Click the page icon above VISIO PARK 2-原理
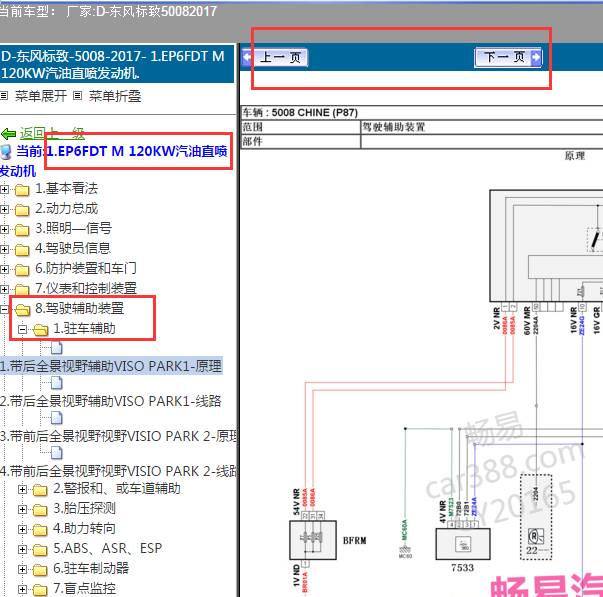The width and height of the screenshot is (603, 597). (57, 418)
